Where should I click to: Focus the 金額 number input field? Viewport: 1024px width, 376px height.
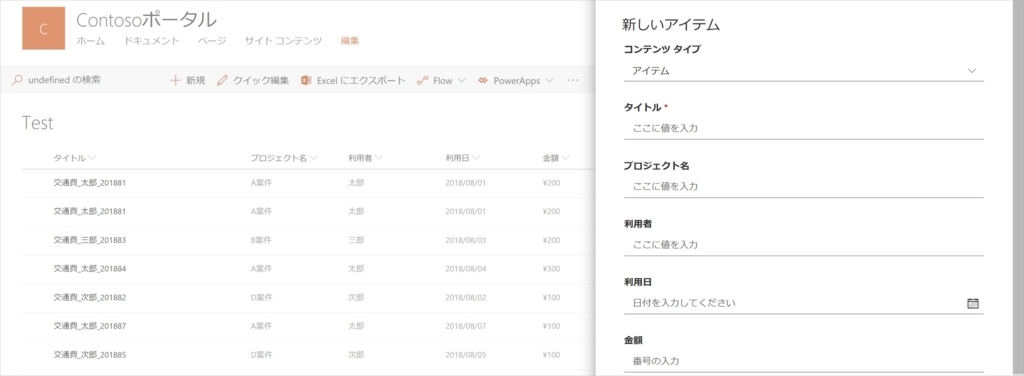pos(803,361)
